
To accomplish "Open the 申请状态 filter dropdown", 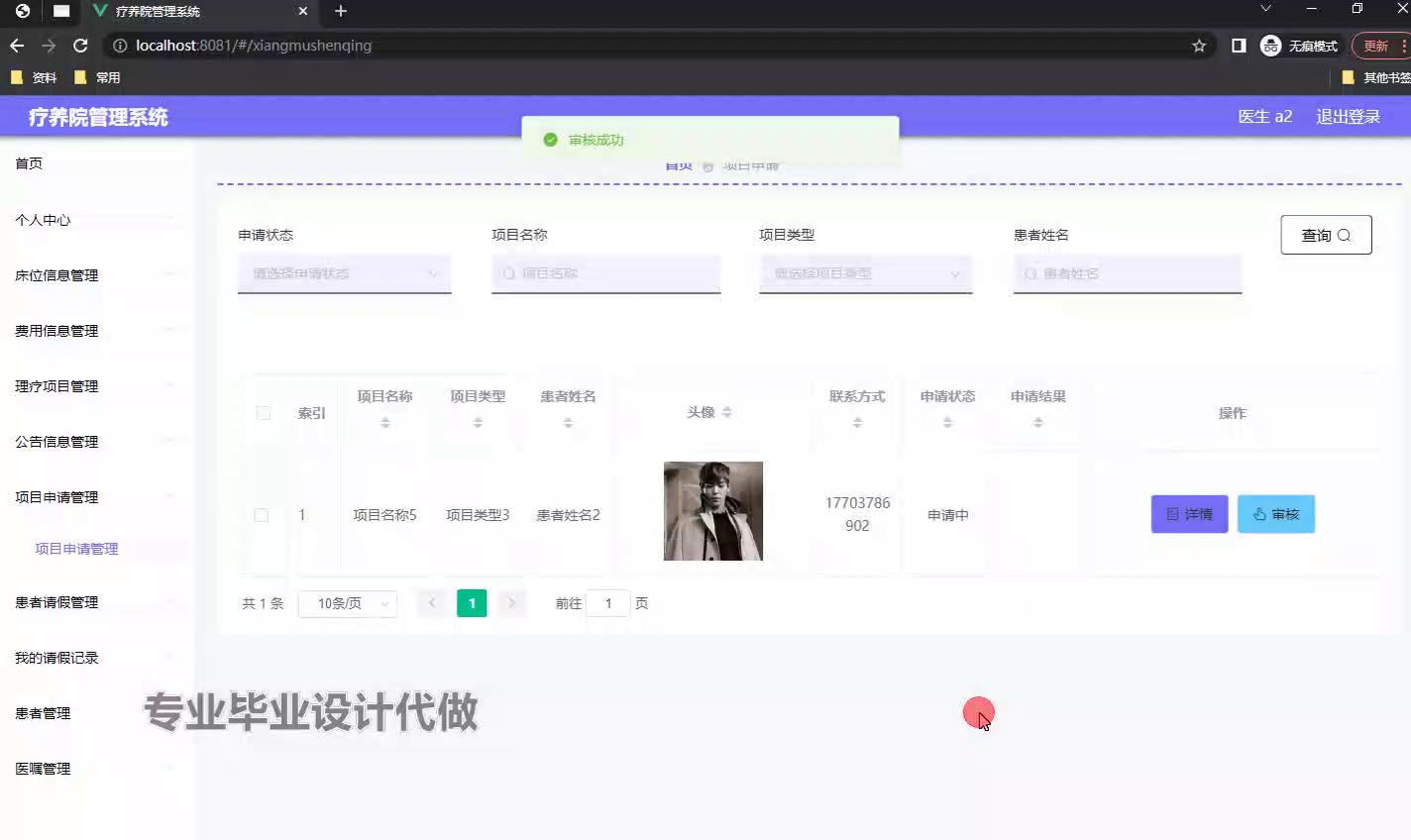I will [x=344, y=273].
